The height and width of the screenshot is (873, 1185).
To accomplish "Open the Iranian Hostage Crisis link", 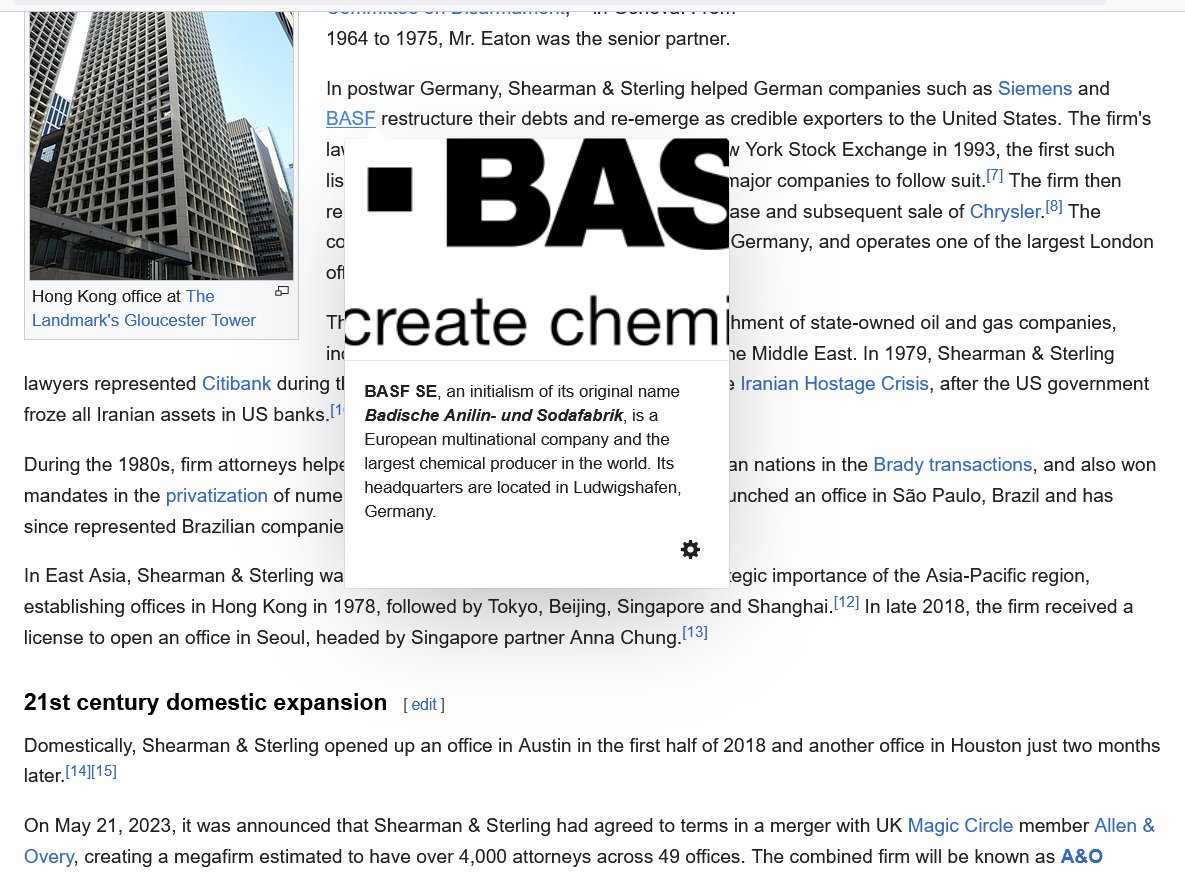I will point(834,384).
